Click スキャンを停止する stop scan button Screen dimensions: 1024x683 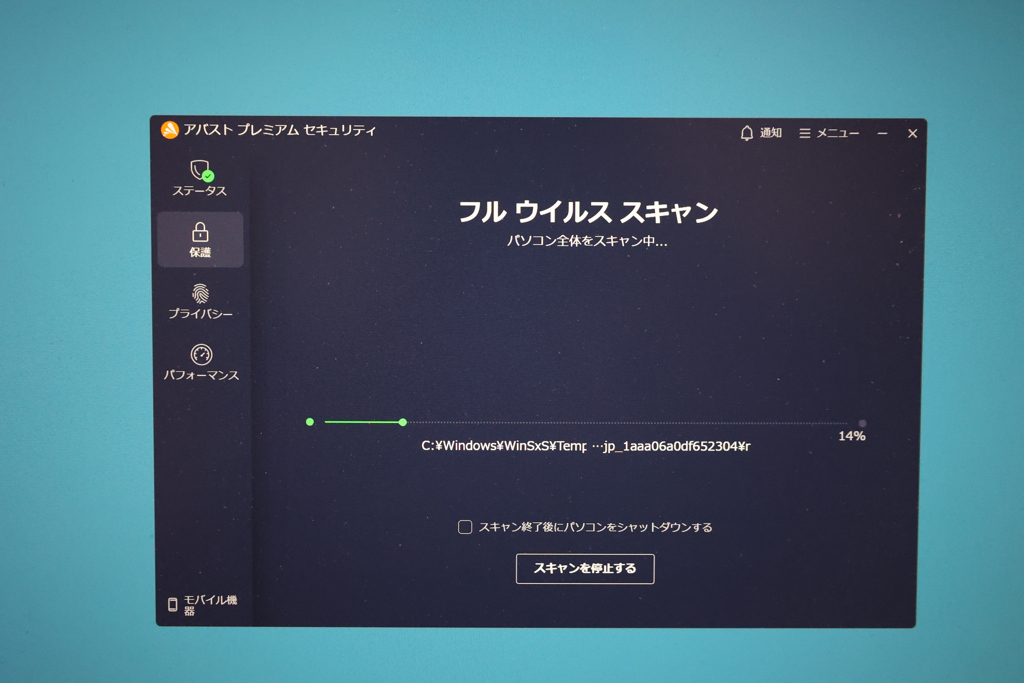585,569
